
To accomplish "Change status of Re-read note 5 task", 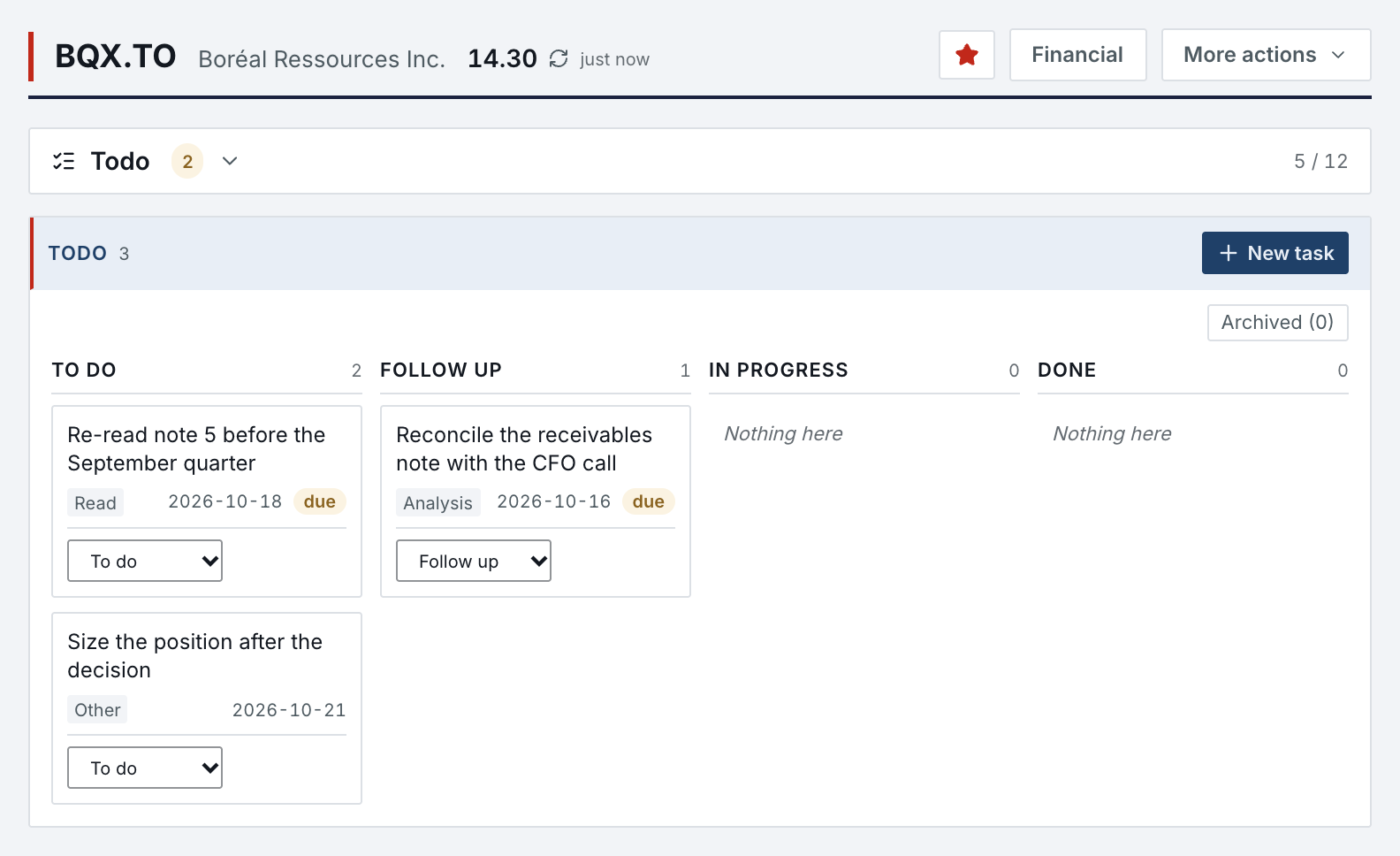I will point(145,561).
